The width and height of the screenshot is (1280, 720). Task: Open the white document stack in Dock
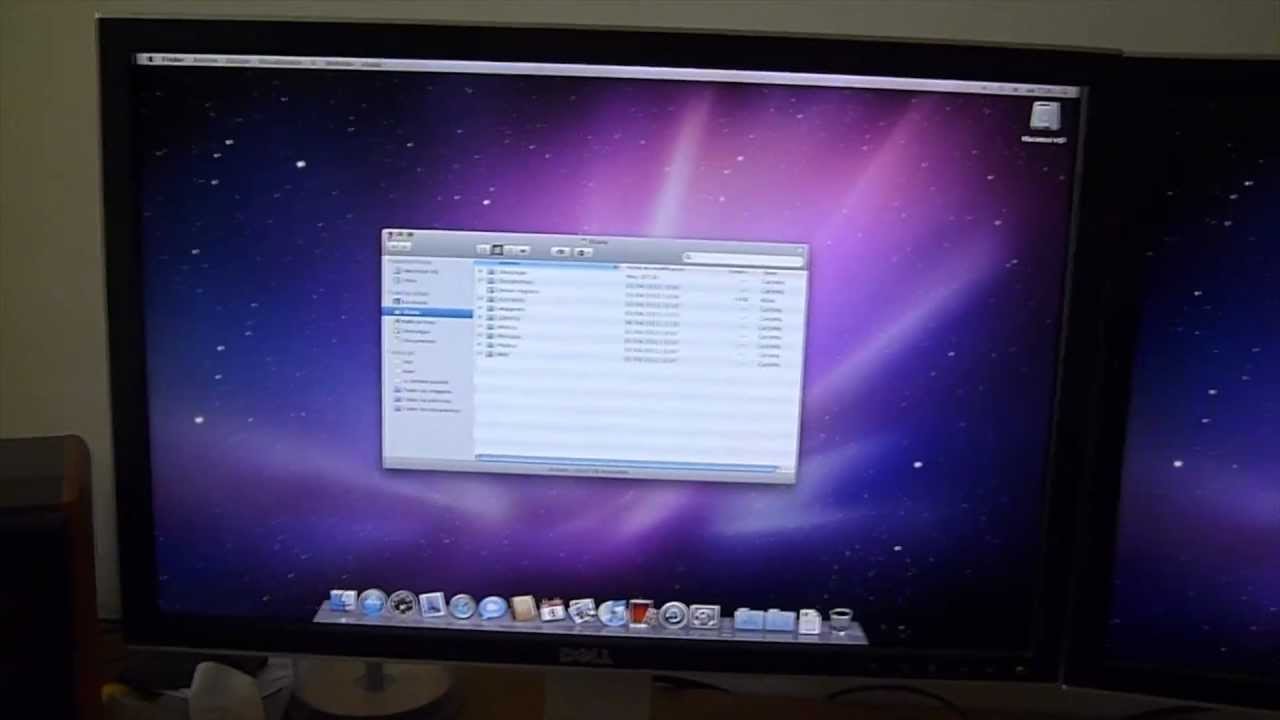click(x=809, y=621)
